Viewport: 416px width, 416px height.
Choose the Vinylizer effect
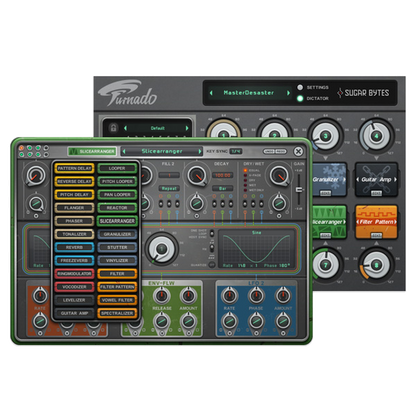coord(117,260)
